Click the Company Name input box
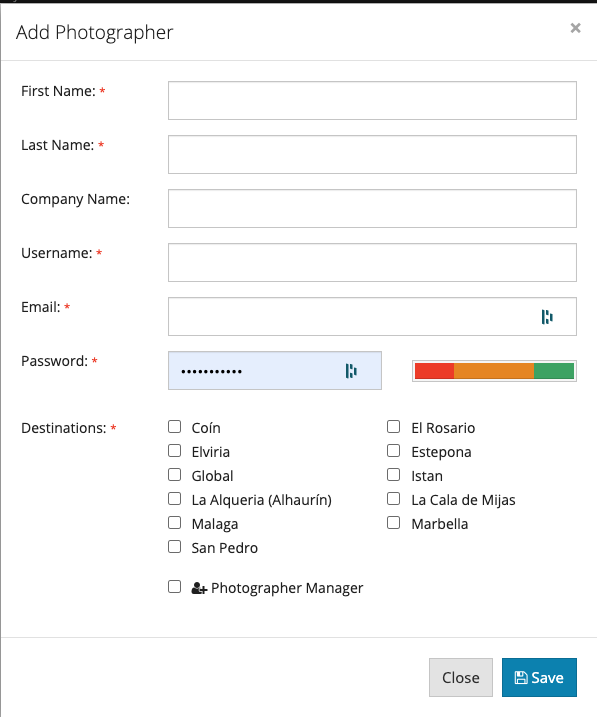The height and width of the screenshot is (717, 597). pos(372,209)
